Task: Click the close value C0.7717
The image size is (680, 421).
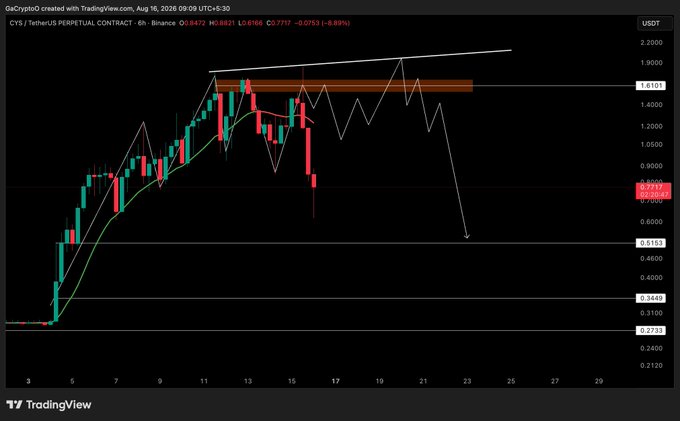Action: click(x=278, y=23)
